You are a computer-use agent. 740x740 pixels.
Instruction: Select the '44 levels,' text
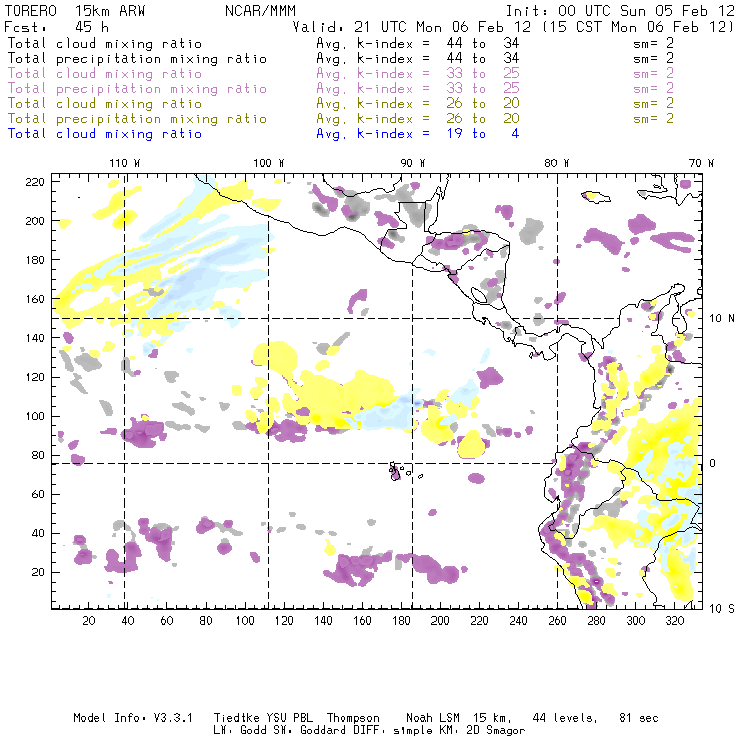(565, 718)
